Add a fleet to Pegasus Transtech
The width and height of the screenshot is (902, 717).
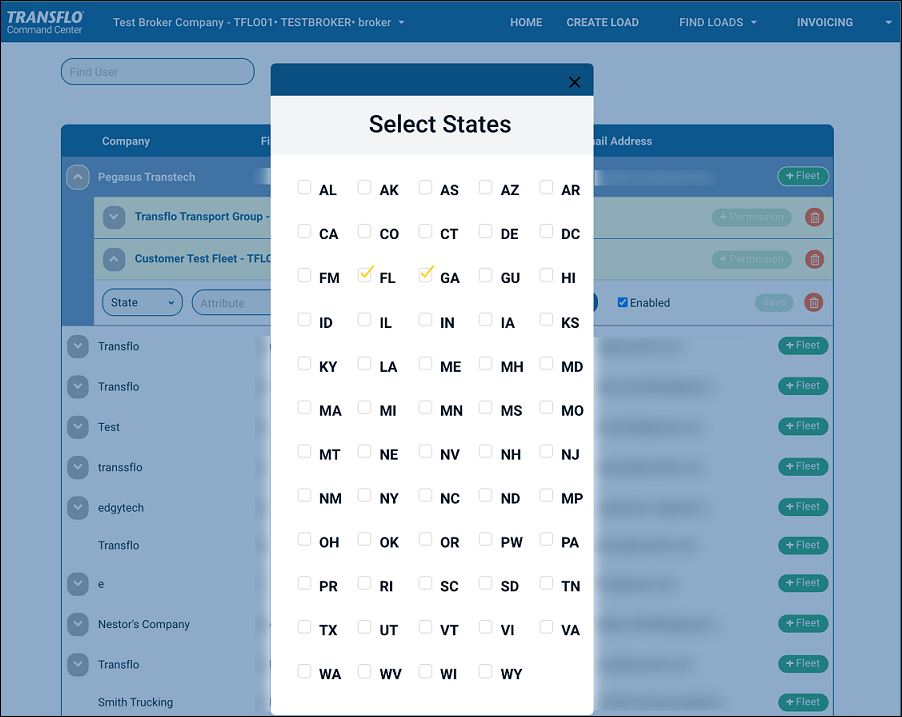pyautogui.click(x=803, y=176)
